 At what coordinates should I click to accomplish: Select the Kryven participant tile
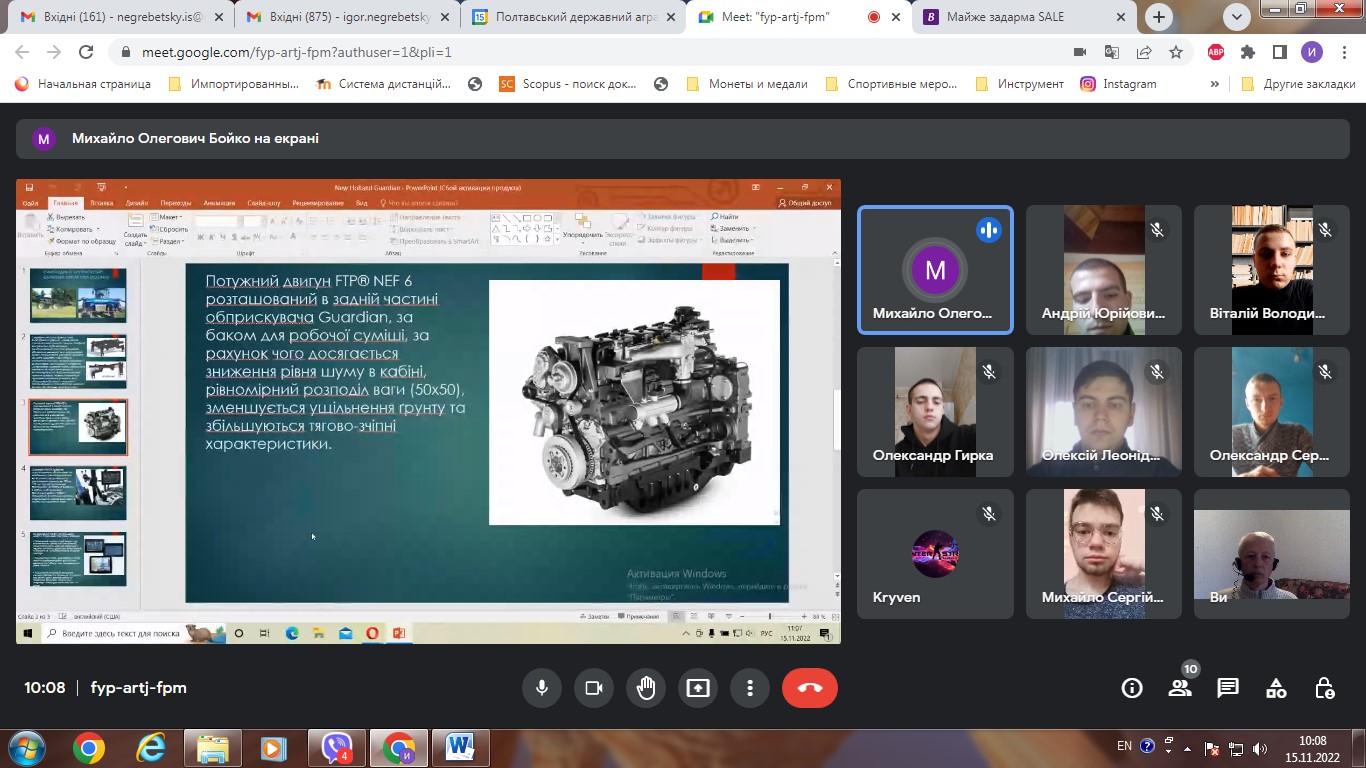[935, 554]
